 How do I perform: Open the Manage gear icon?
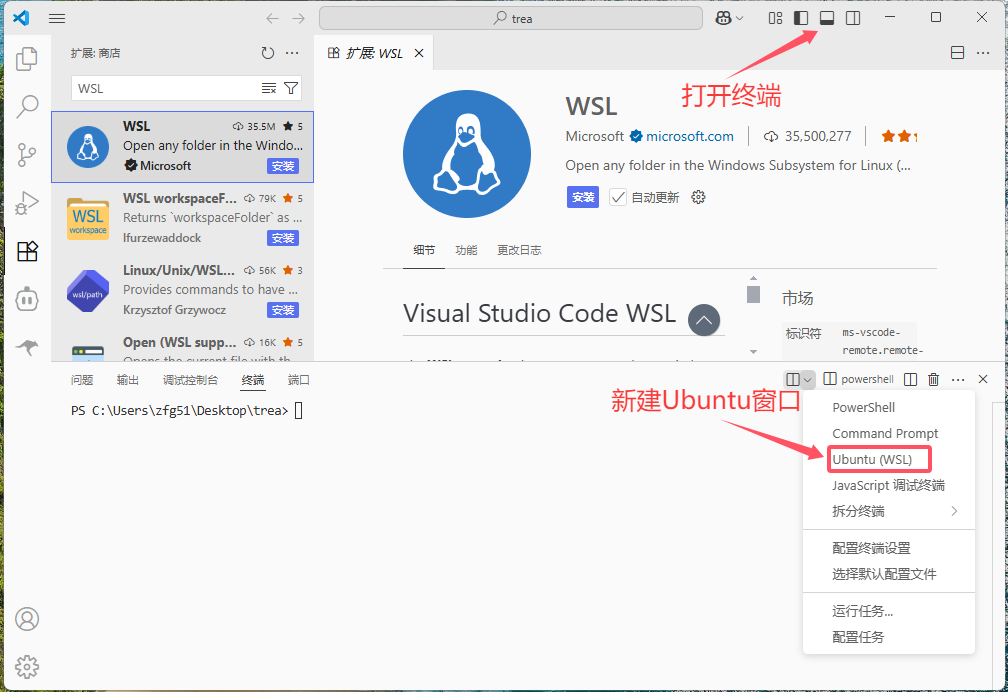click(27, 667)
